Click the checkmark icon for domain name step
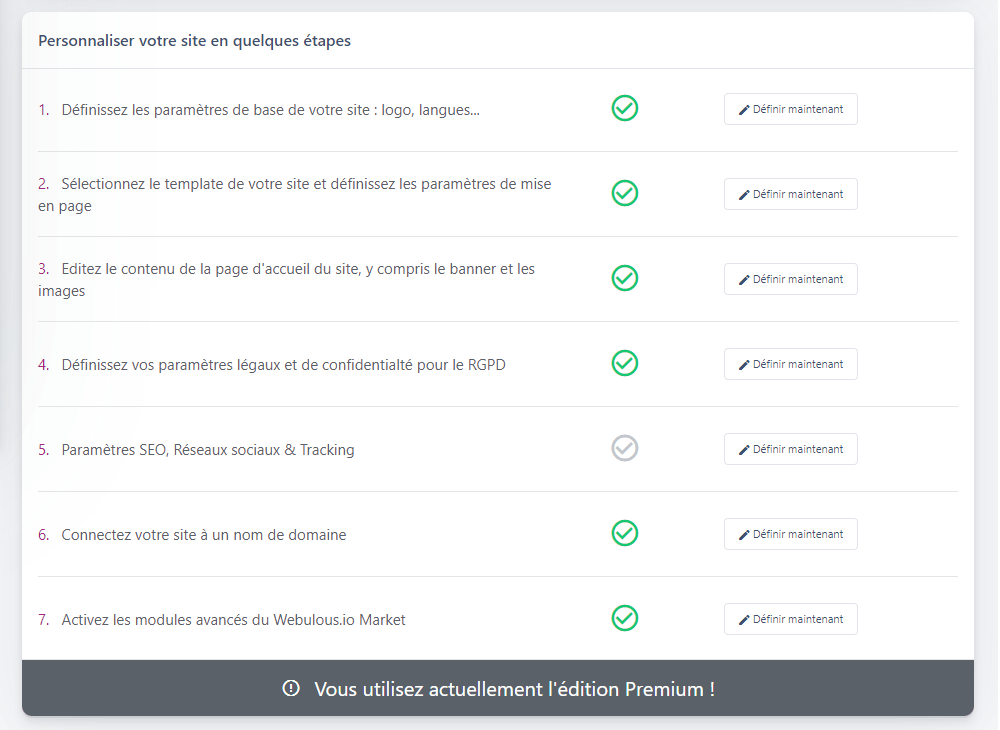Screen dimensions: 1000x730 [x=625, y=533]
